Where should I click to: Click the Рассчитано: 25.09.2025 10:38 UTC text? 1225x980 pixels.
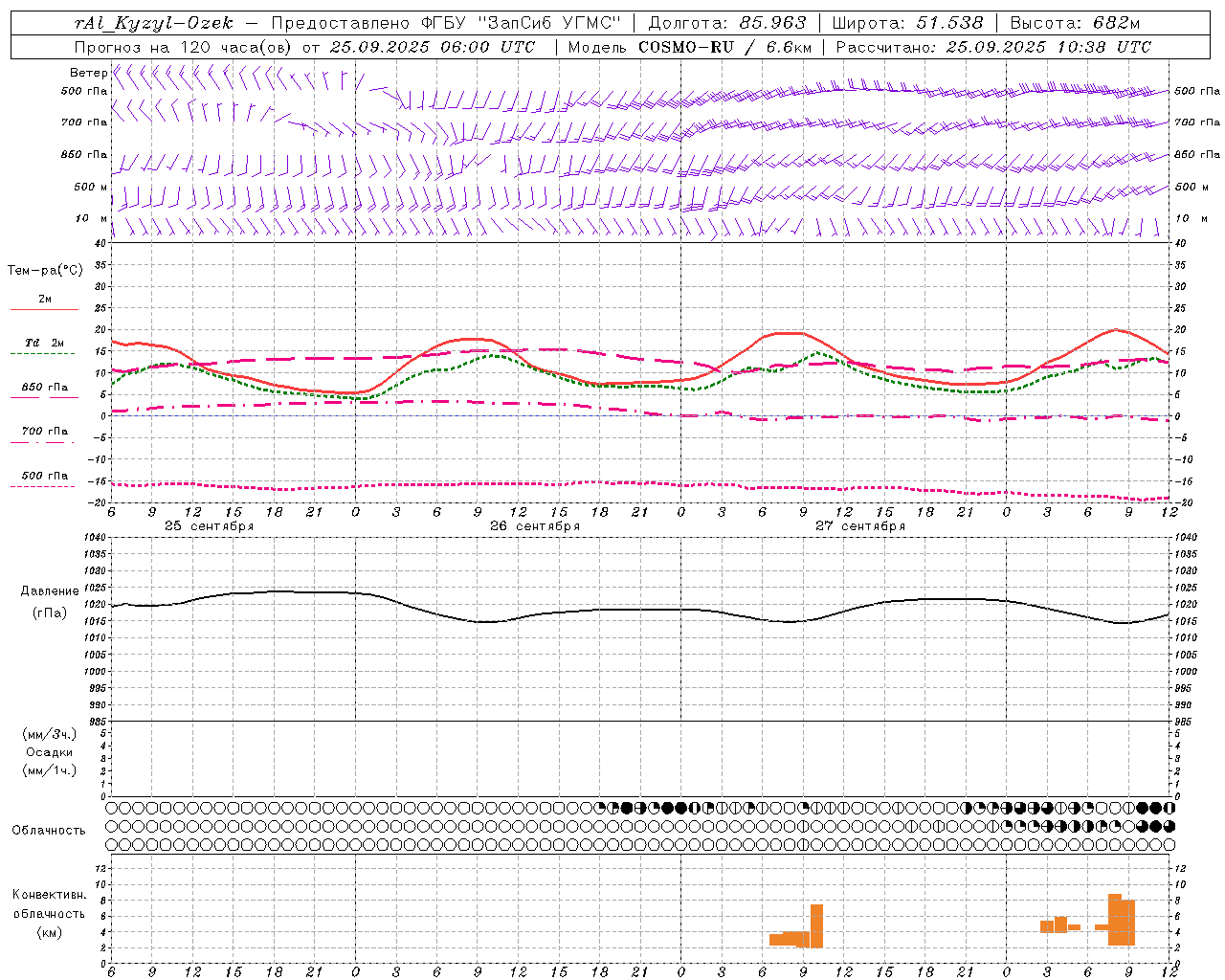993,47
